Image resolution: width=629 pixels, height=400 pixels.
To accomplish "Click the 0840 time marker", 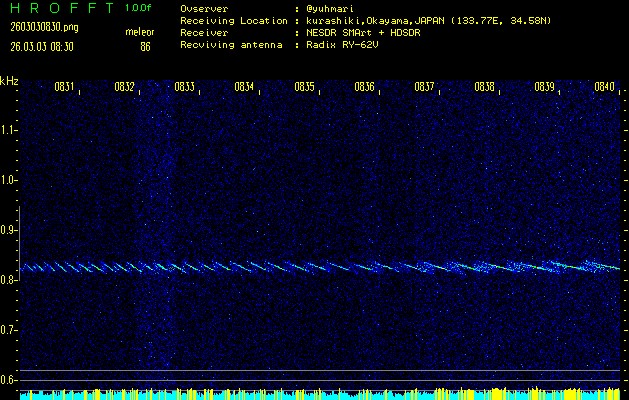I will pos(604,87).
